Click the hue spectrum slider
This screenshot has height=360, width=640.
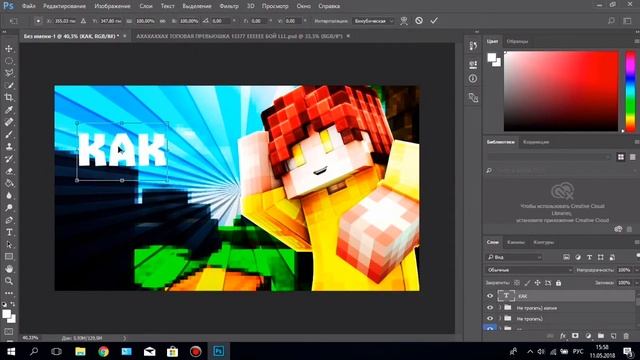click(x=631, y=91)
